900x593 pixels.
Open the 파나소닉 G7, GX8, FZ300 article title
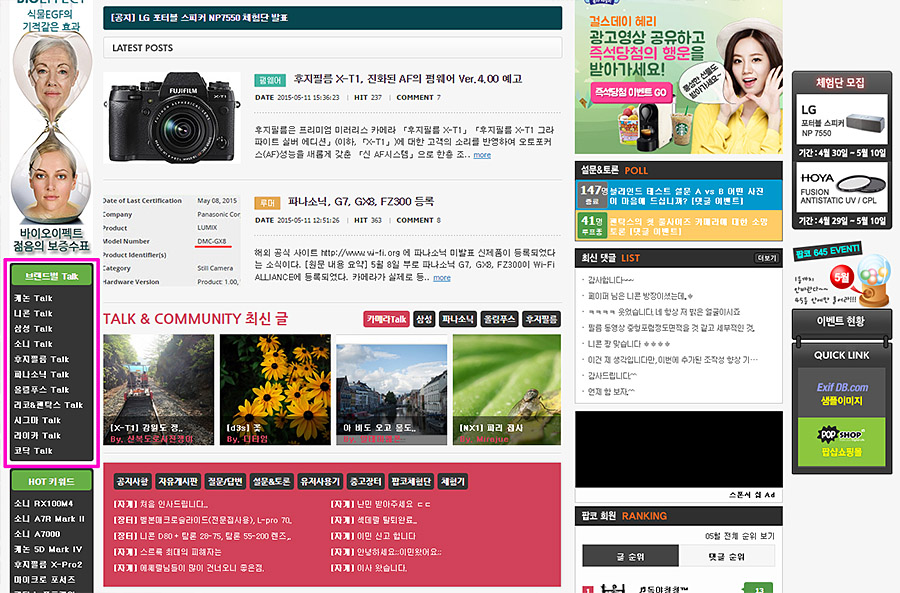click(361, 201)
